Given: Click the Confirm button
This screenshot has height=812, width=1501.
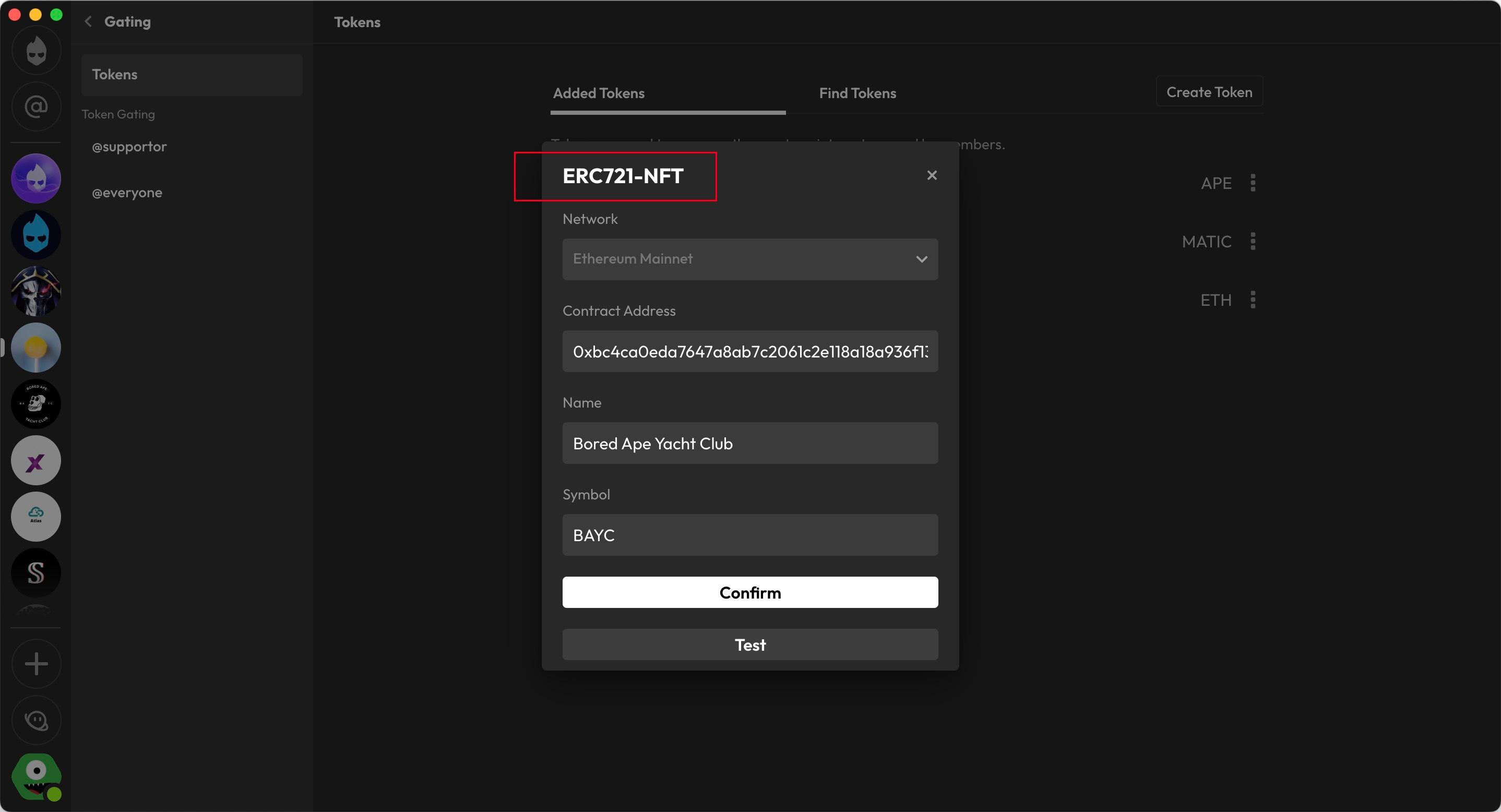Looking at the screenshot, I should pyautogui.click(x=750, y=592).
